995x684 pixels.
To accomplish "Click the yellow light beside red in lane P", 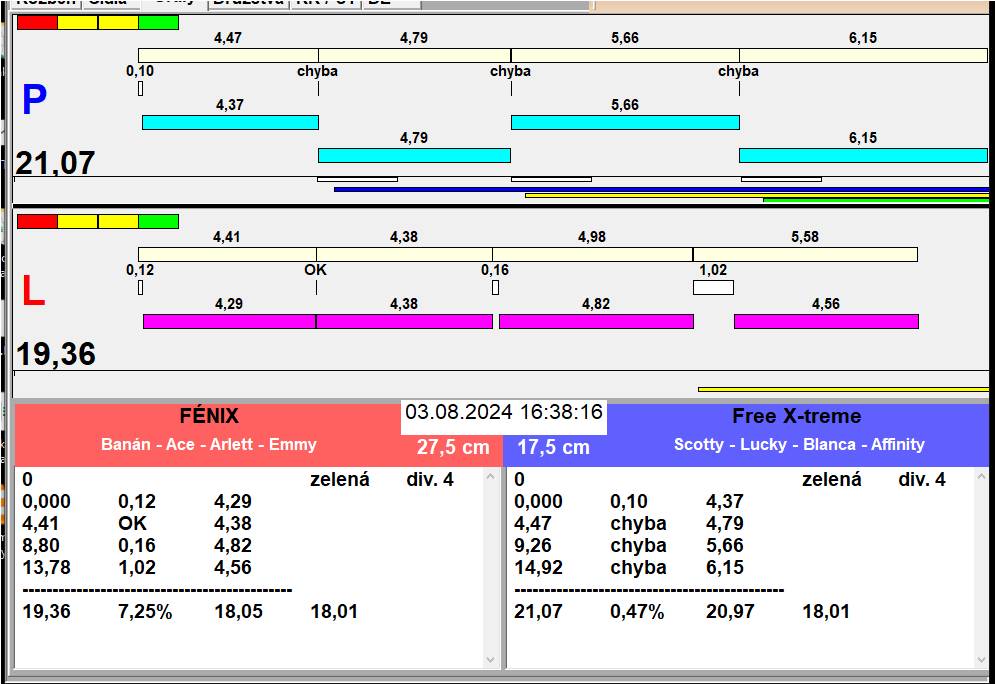I will pos(77,23).
